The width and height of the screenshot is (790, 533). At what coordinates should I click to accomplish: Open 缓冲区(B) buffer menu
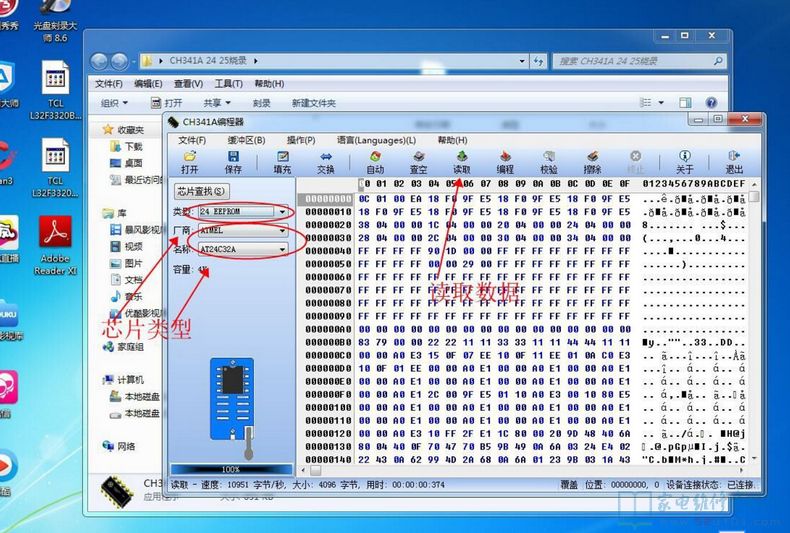[x=246, y=140]
